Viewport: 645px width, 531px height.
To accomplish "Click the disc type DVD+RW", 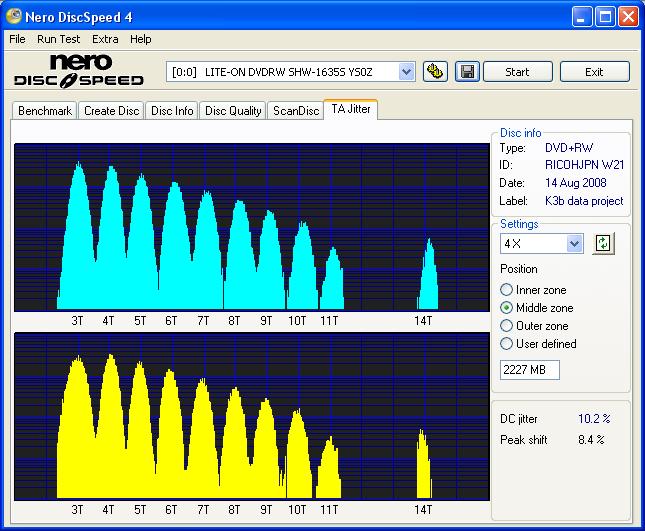I will 569,148.
